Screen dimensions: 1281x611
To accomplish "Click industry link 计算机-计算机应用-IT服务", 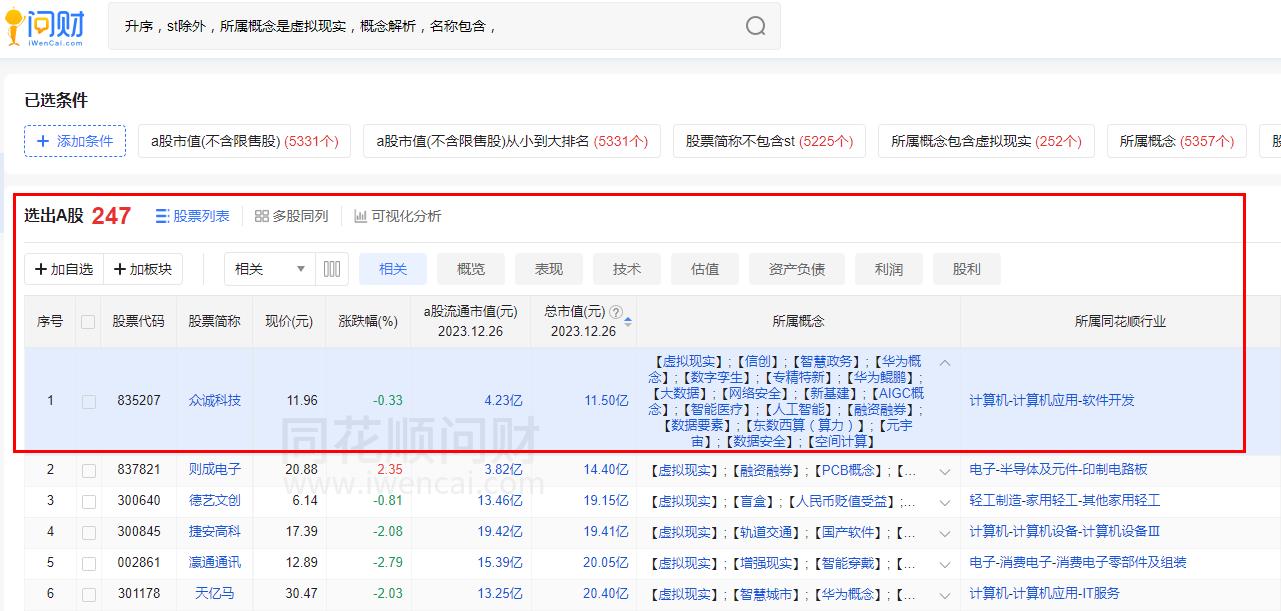I will (x=1045, y=594).
